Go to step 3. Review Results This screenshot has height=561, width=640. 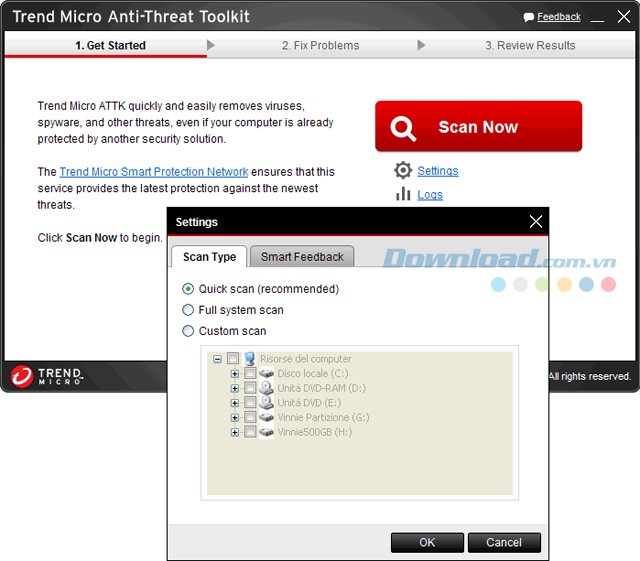pos(530,45)
